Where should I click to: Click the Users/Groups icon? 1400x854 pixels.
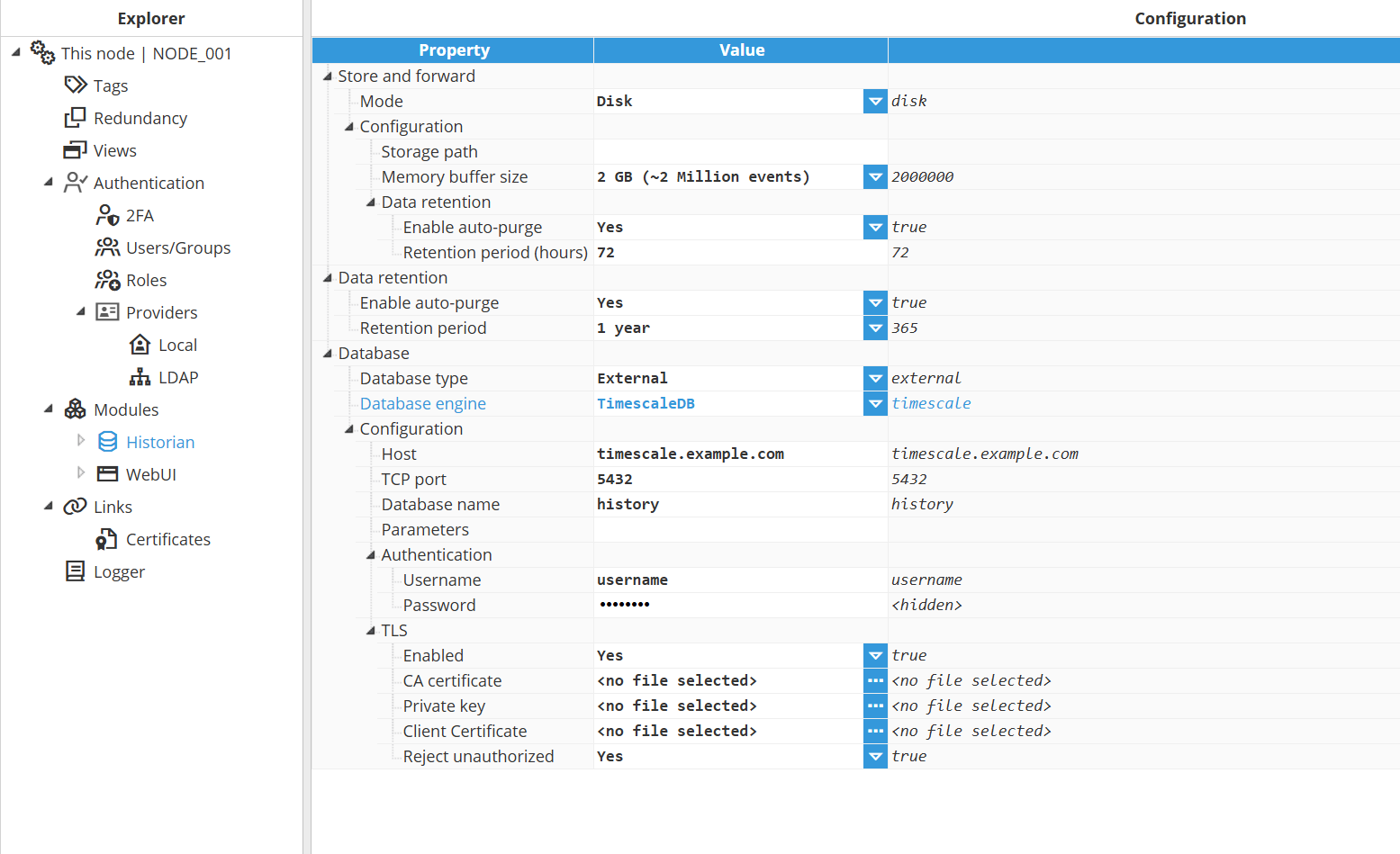[x=108, y=247]
